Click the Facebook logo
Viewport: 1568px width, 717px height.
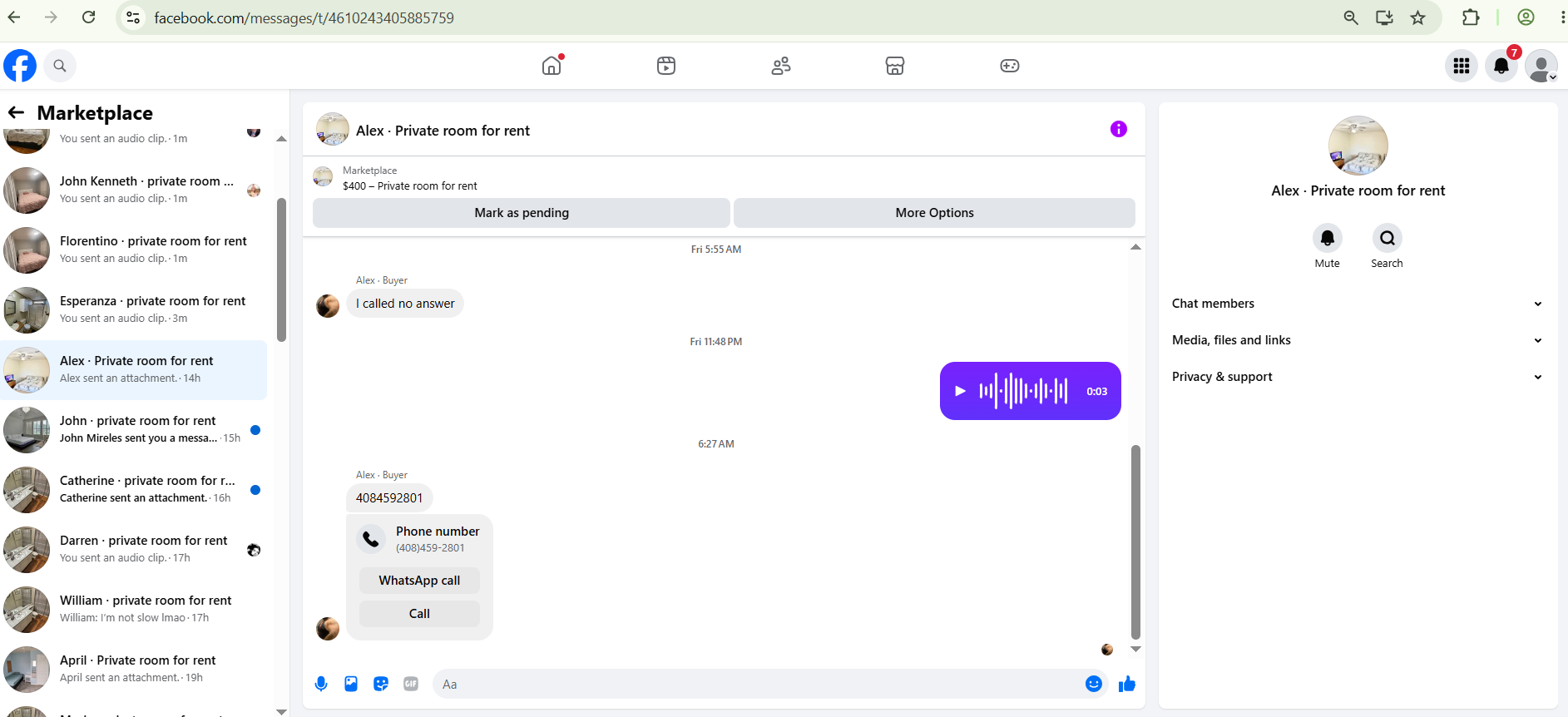pyautogui.click(x=20, y=66)
